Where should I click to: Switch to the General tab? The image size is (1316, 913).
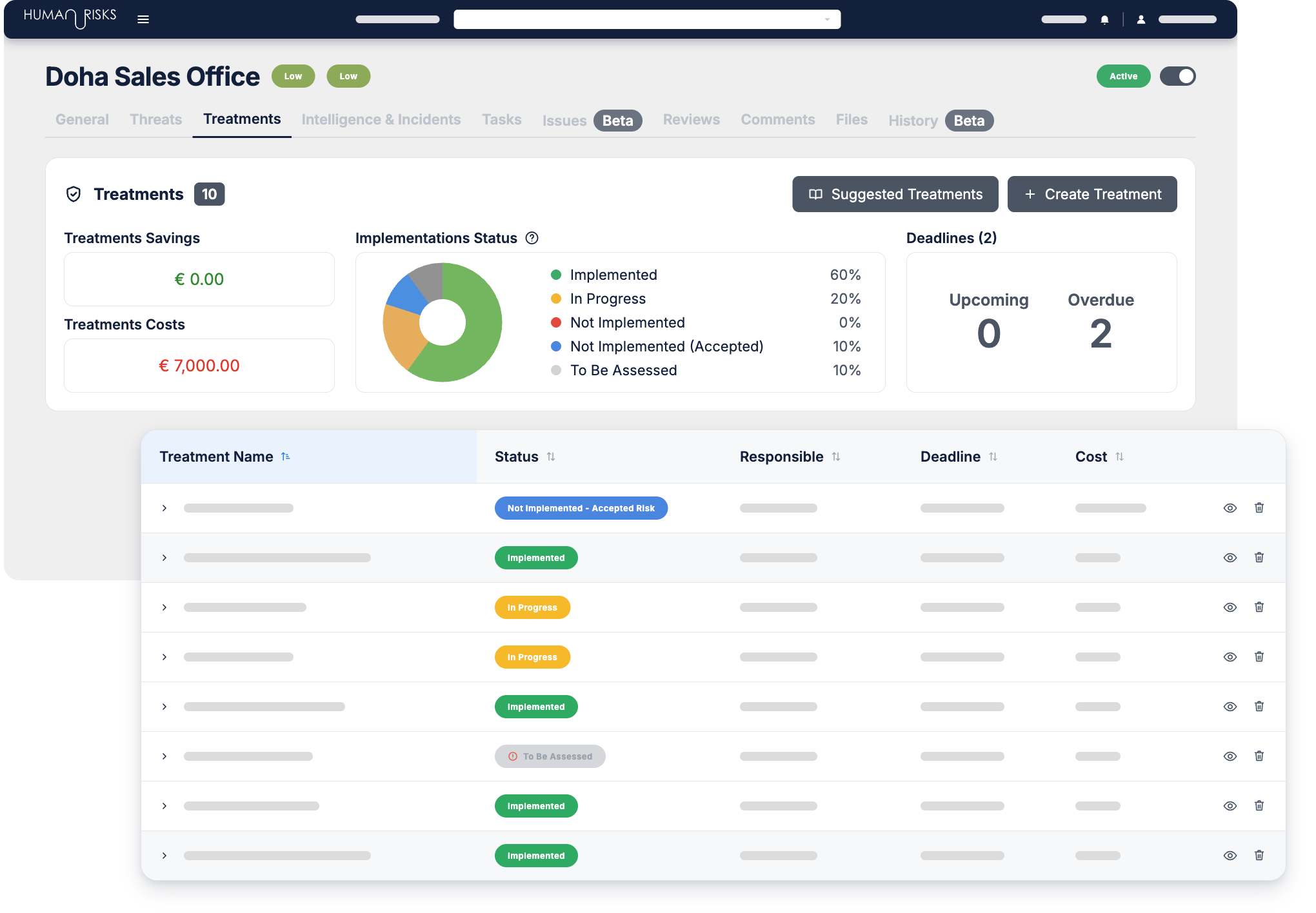82,119
